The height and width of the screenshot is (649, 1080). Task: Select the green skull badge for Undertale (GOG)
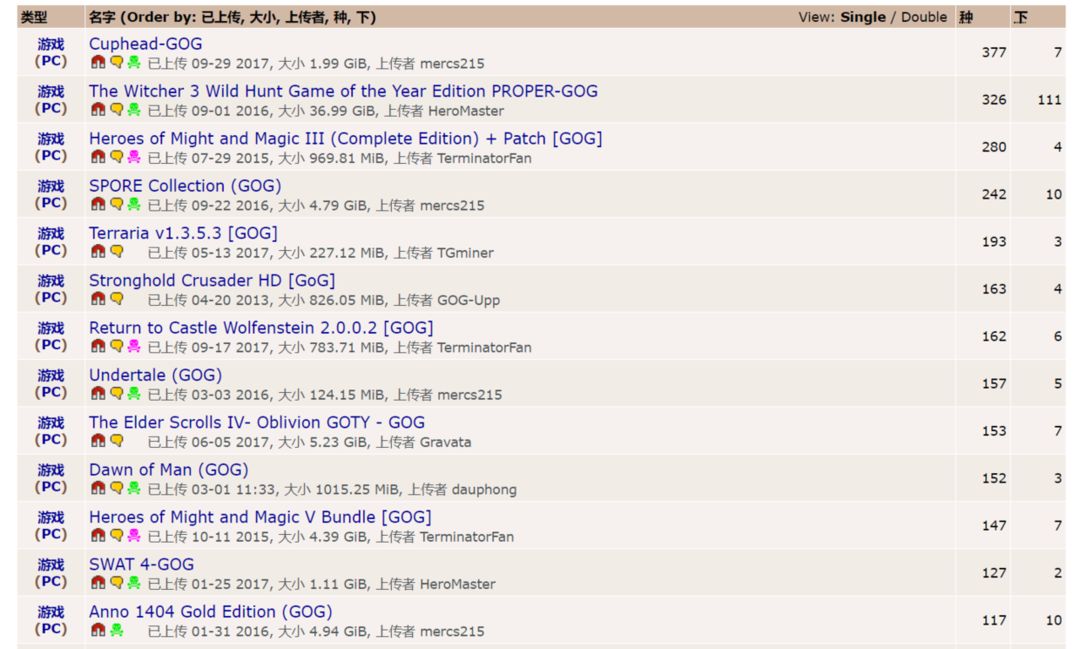134,393
